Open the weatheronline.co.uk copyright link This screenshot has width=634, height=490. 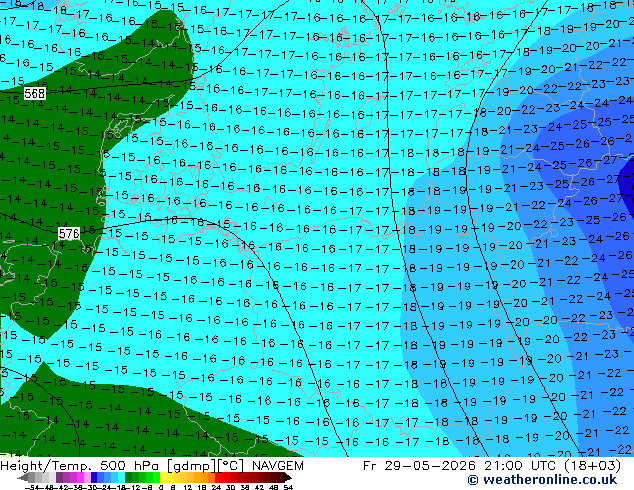pyautogui.click(x=542, y=480)
